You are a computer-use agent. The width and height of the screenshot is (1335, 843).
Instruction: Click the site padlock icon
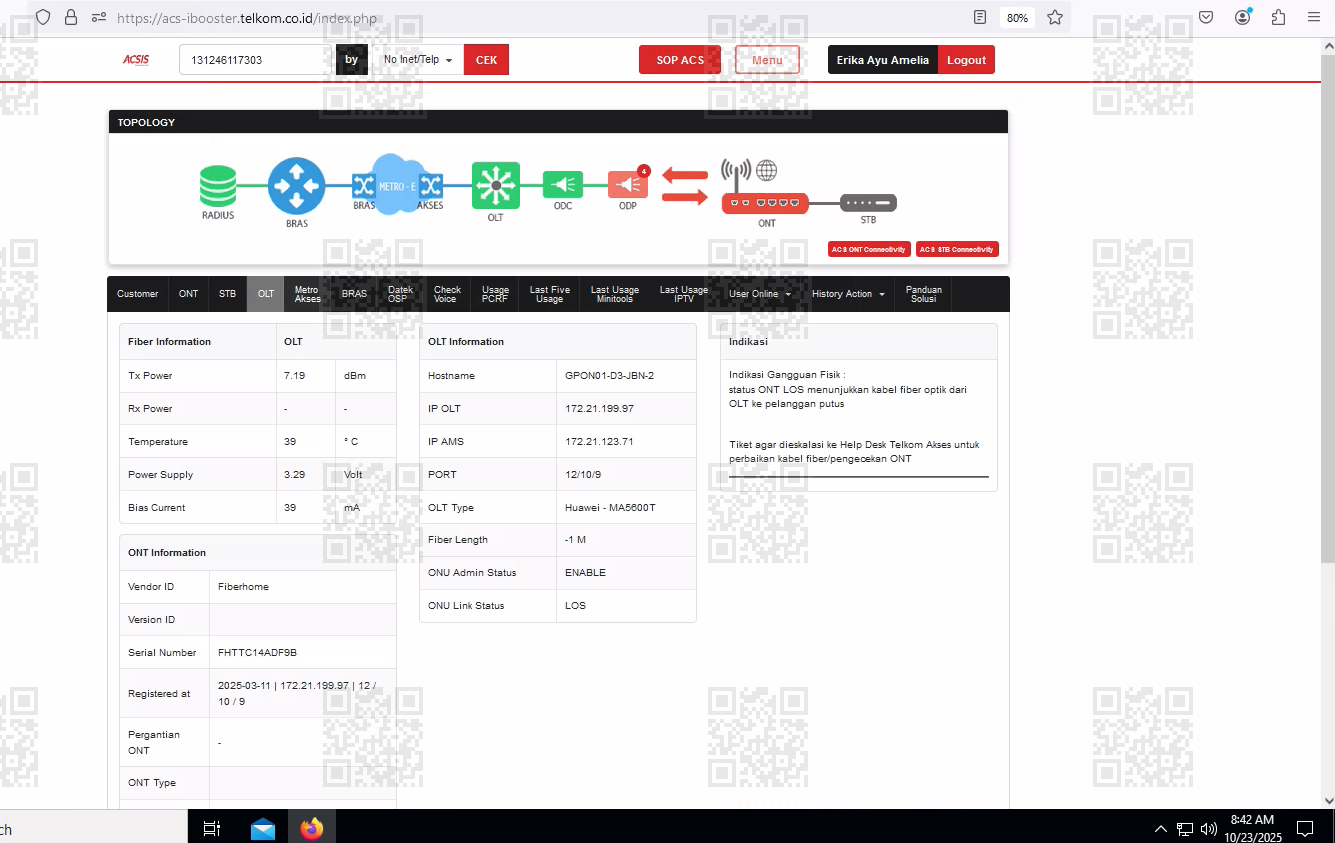[x=70, y=17]
